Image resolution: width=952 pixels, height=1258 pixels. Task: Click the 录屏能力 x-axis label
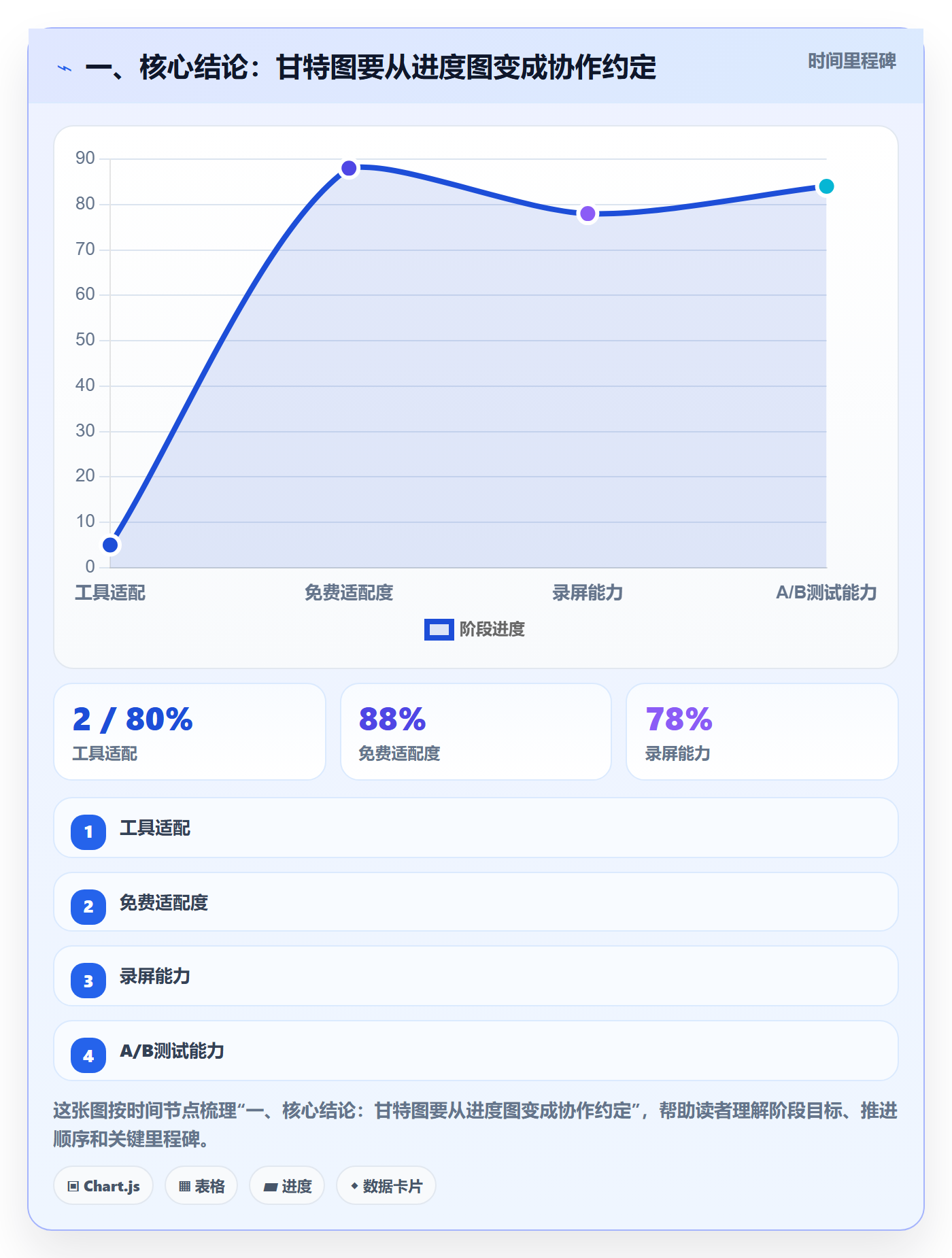click(588, 593)
